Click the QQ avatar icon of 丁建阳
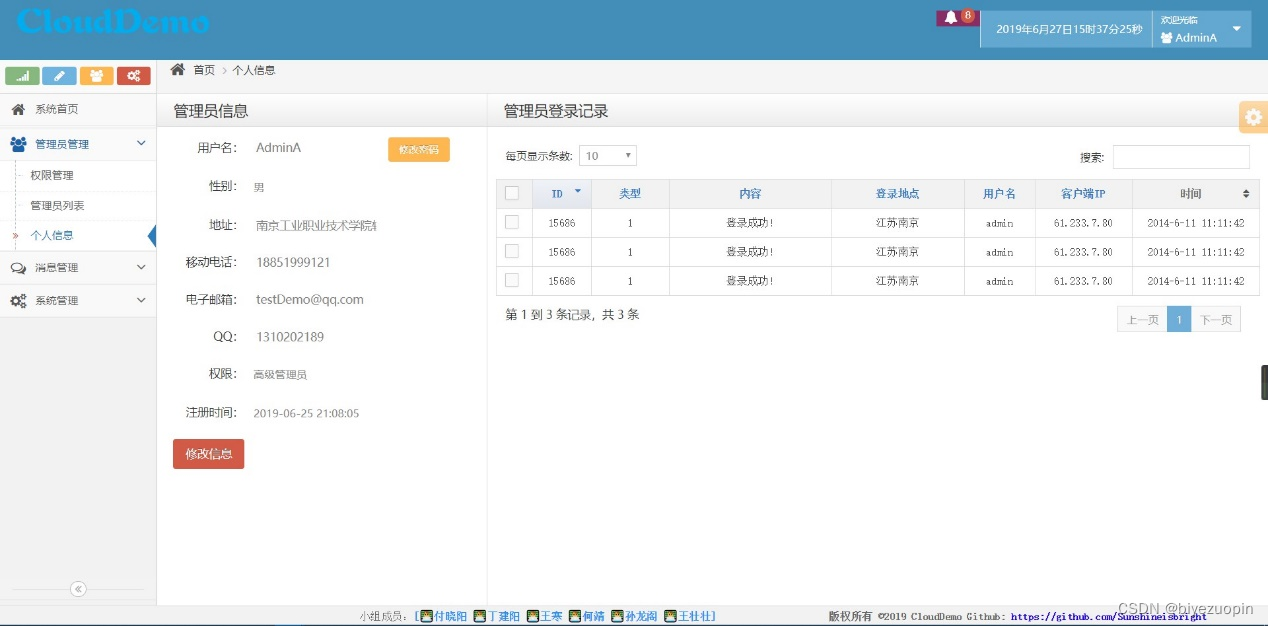The width and height of the screenshot is (1268, 626). click(479, 616)
